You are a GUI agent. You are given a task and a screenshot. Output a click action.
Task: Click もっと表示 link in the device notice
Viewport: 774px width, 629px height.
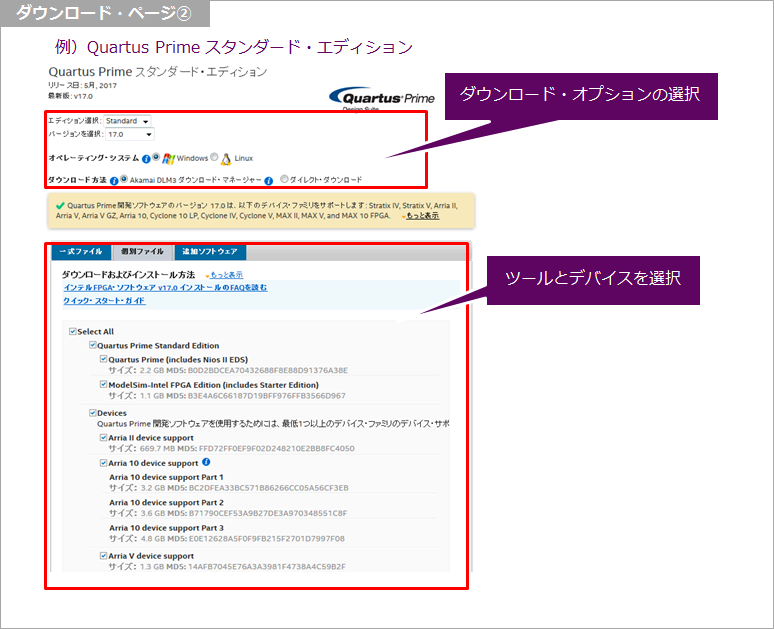[x=423, y=216]
